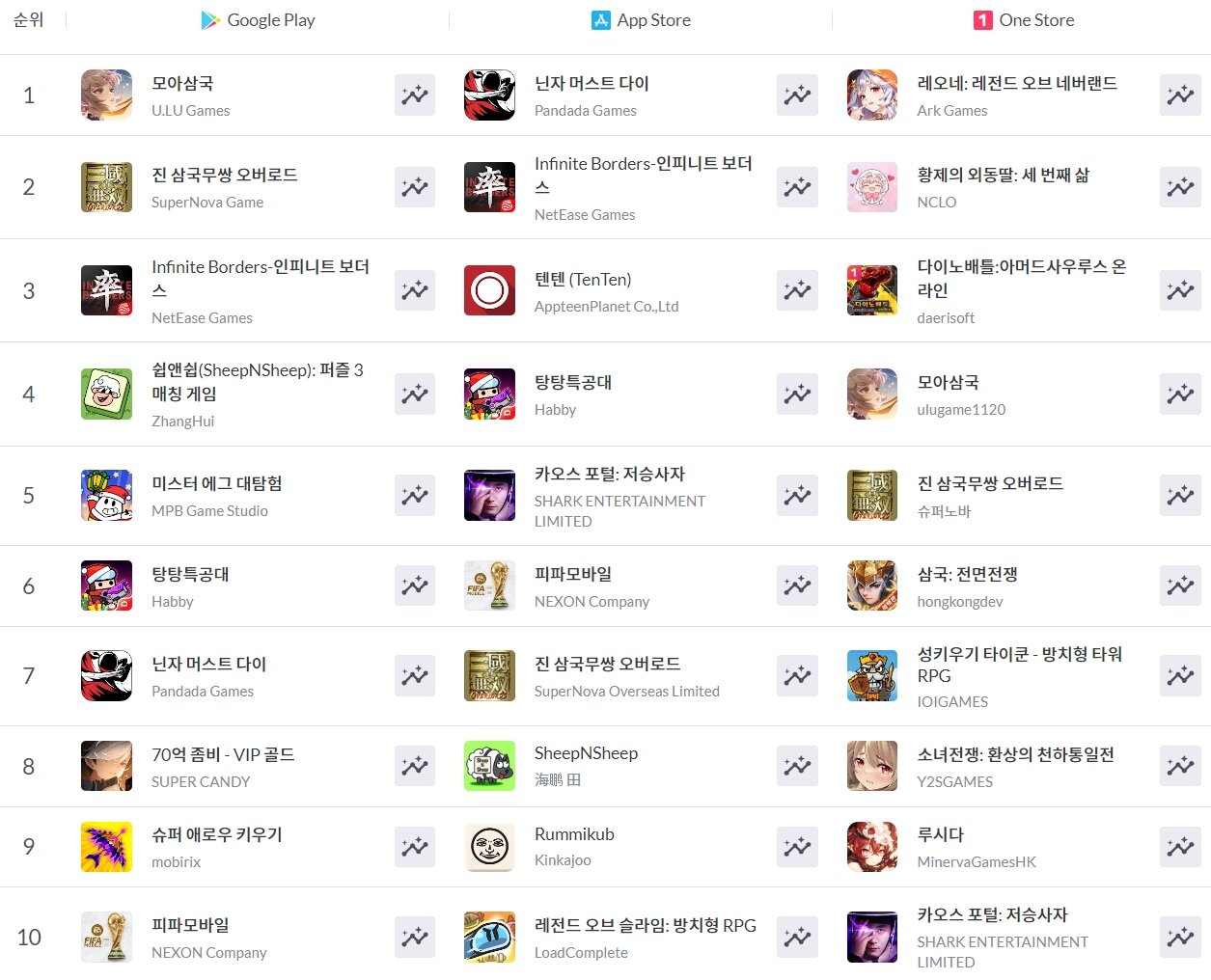Open 황제의 외동딸: 세 번째 삶 title
The width and height of the screenshot is (1211, 980).
(x=1004, y=175)
